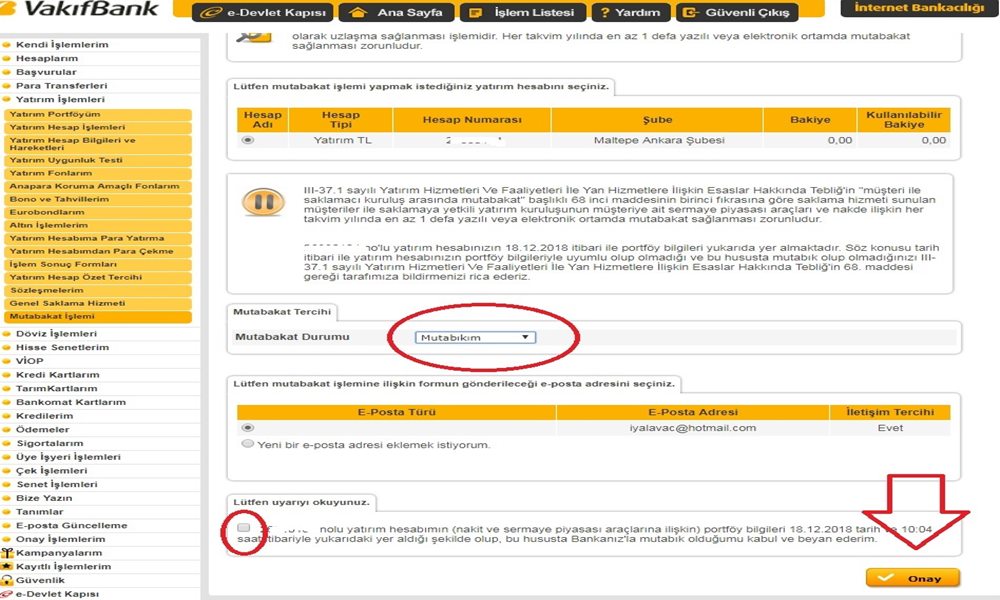
Task: Open Çek İşlemleri sidebar menu
Action: 52,471
